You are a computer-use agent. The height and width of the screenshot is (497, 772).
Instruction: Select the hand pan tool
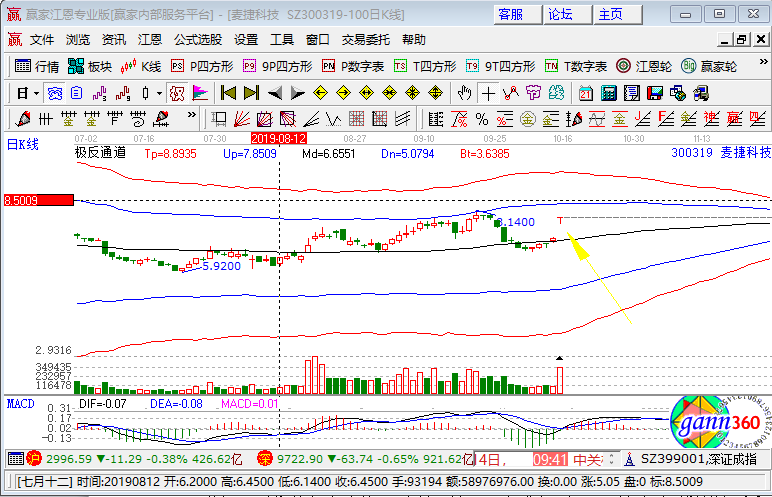464,93
